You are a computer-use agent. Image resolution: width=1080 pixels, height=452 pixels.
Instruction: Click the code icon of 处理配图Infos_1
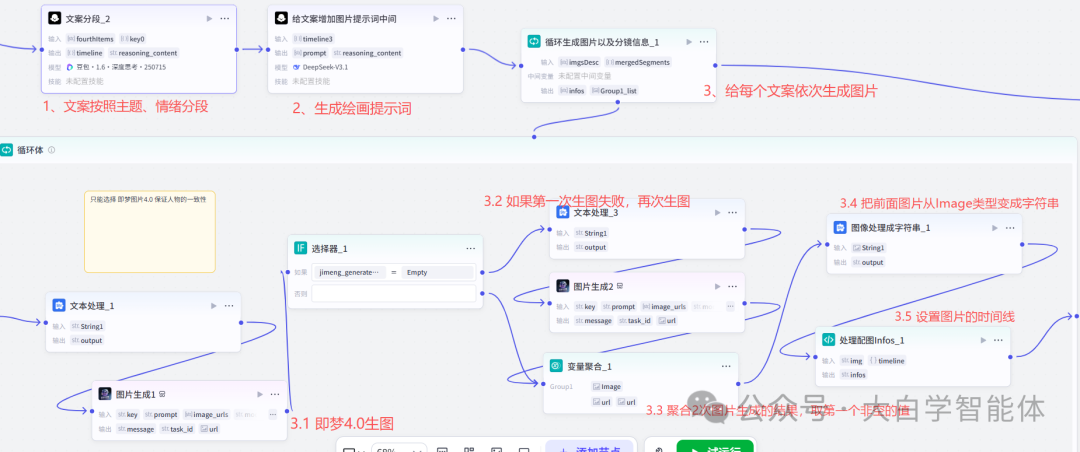click(x=829, y=340)
